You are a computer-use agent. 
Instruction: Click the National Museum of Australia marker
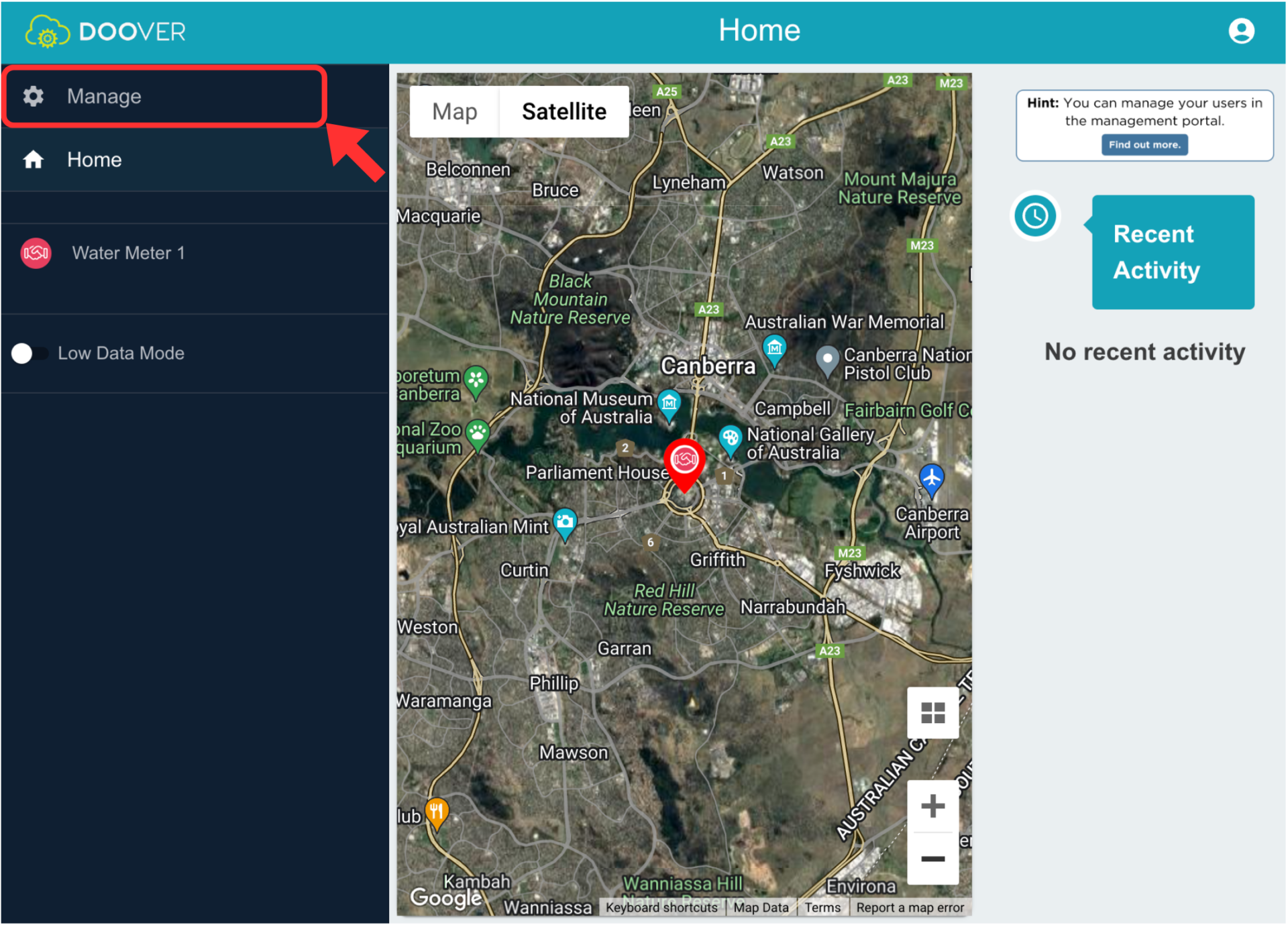pyautogui.click(x=669, y=406)
